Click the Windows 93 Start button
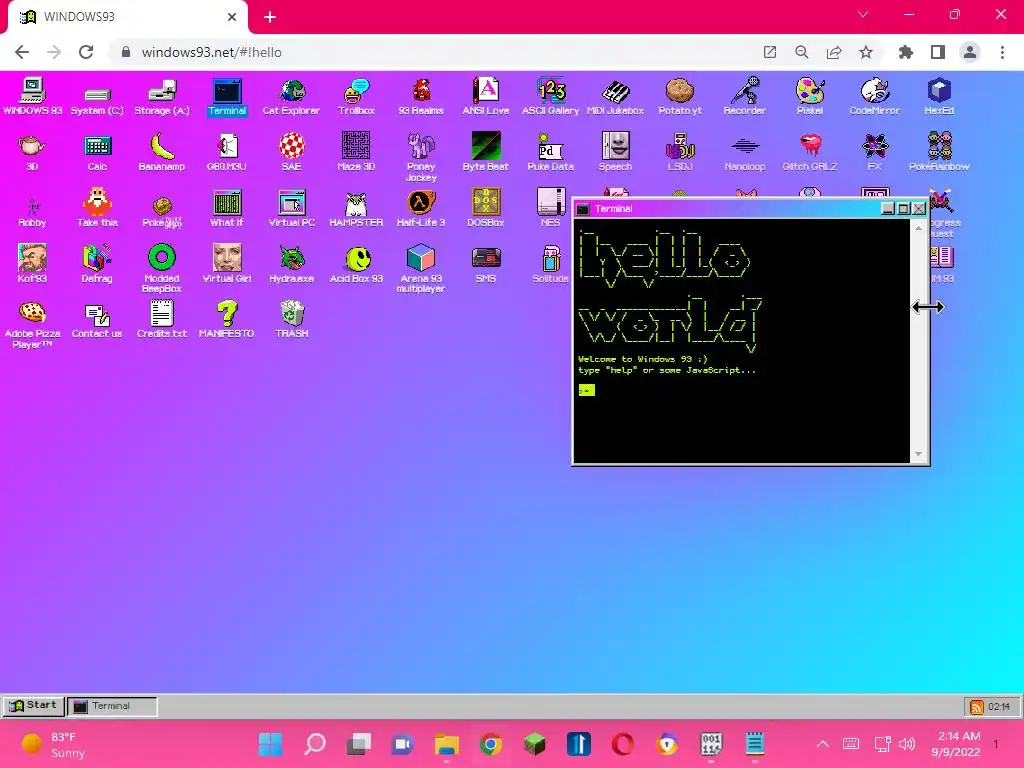 click(33, 705)
